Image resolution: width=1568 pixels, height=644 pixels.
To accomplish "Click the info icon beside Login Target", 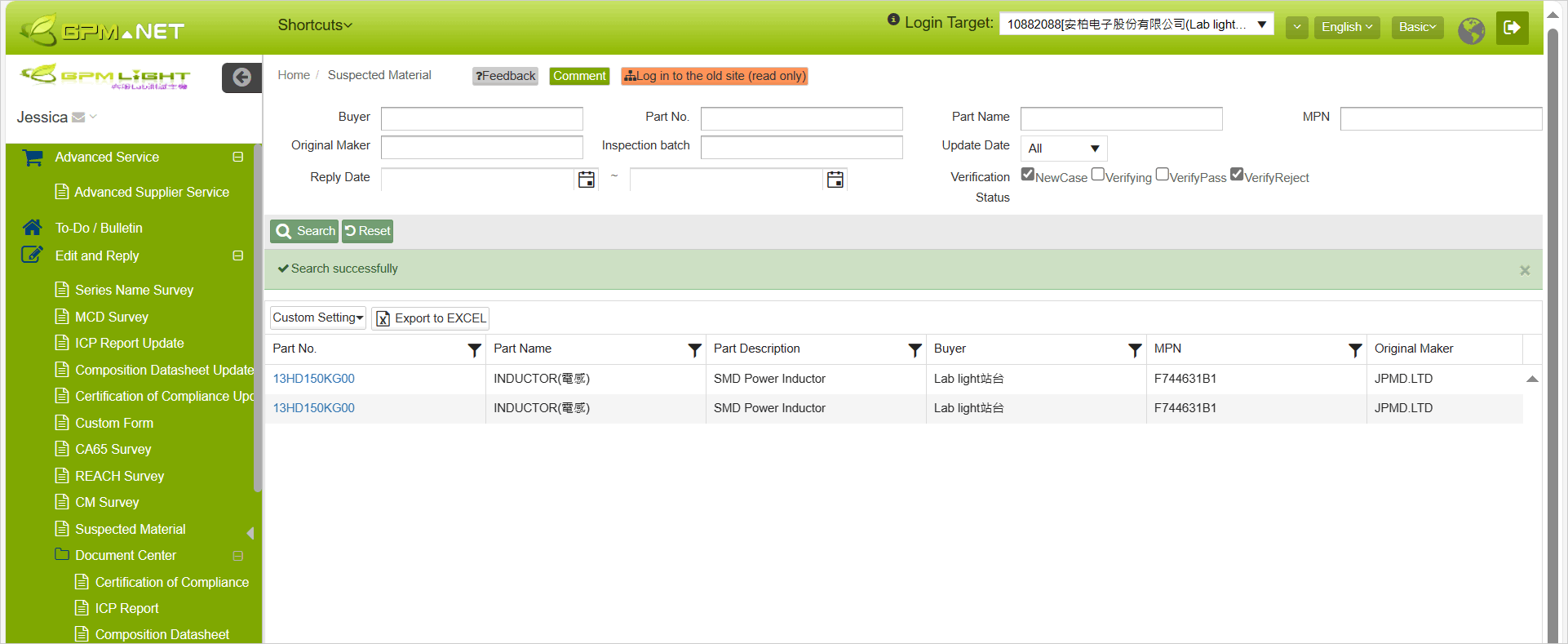I will click(893, 20).
